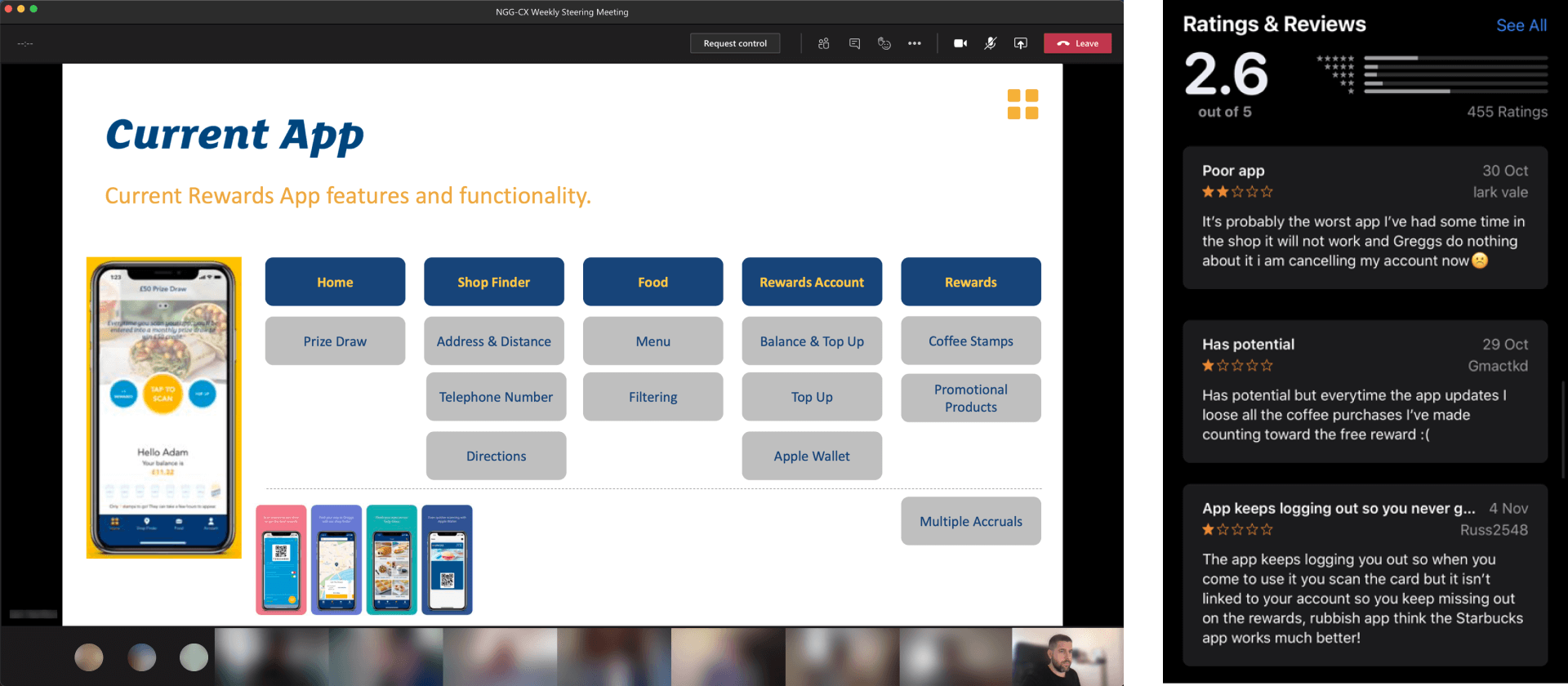Open the 'Poor app' review card
1568x686 pixels.
(1365, 217)
